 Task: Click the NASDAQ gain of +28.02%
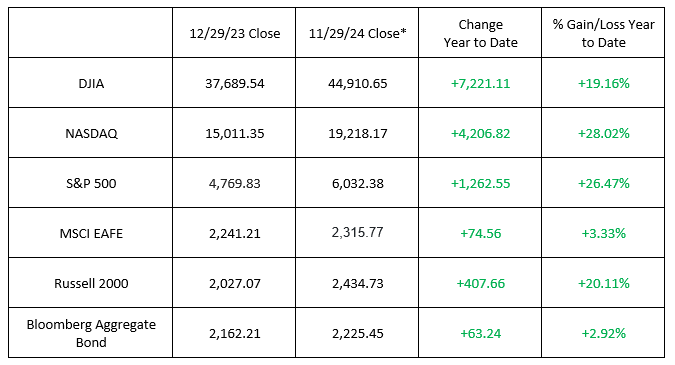coord(604,133)
